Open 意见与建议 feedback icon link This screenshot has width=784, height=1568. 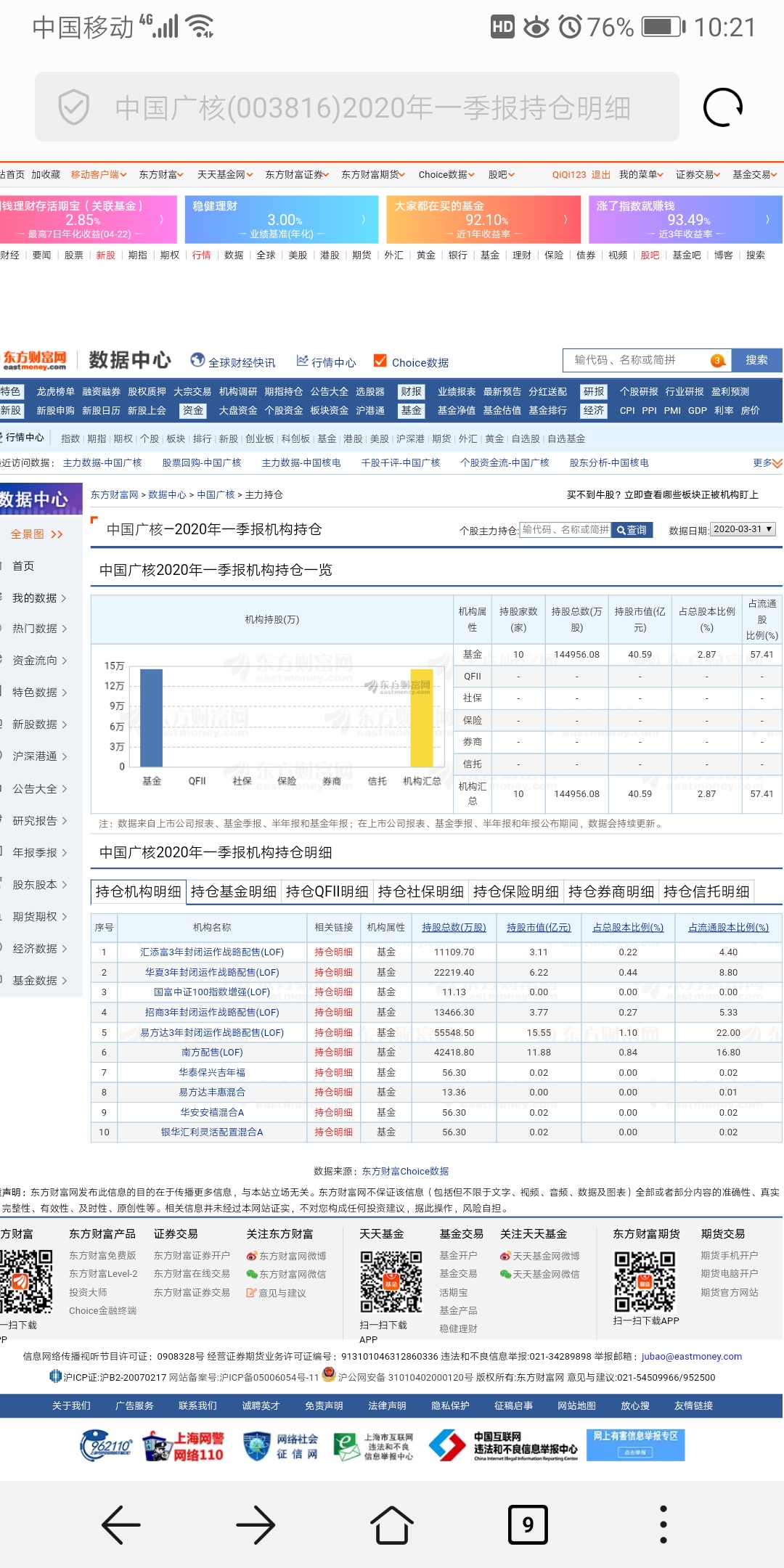(252, 1293)
